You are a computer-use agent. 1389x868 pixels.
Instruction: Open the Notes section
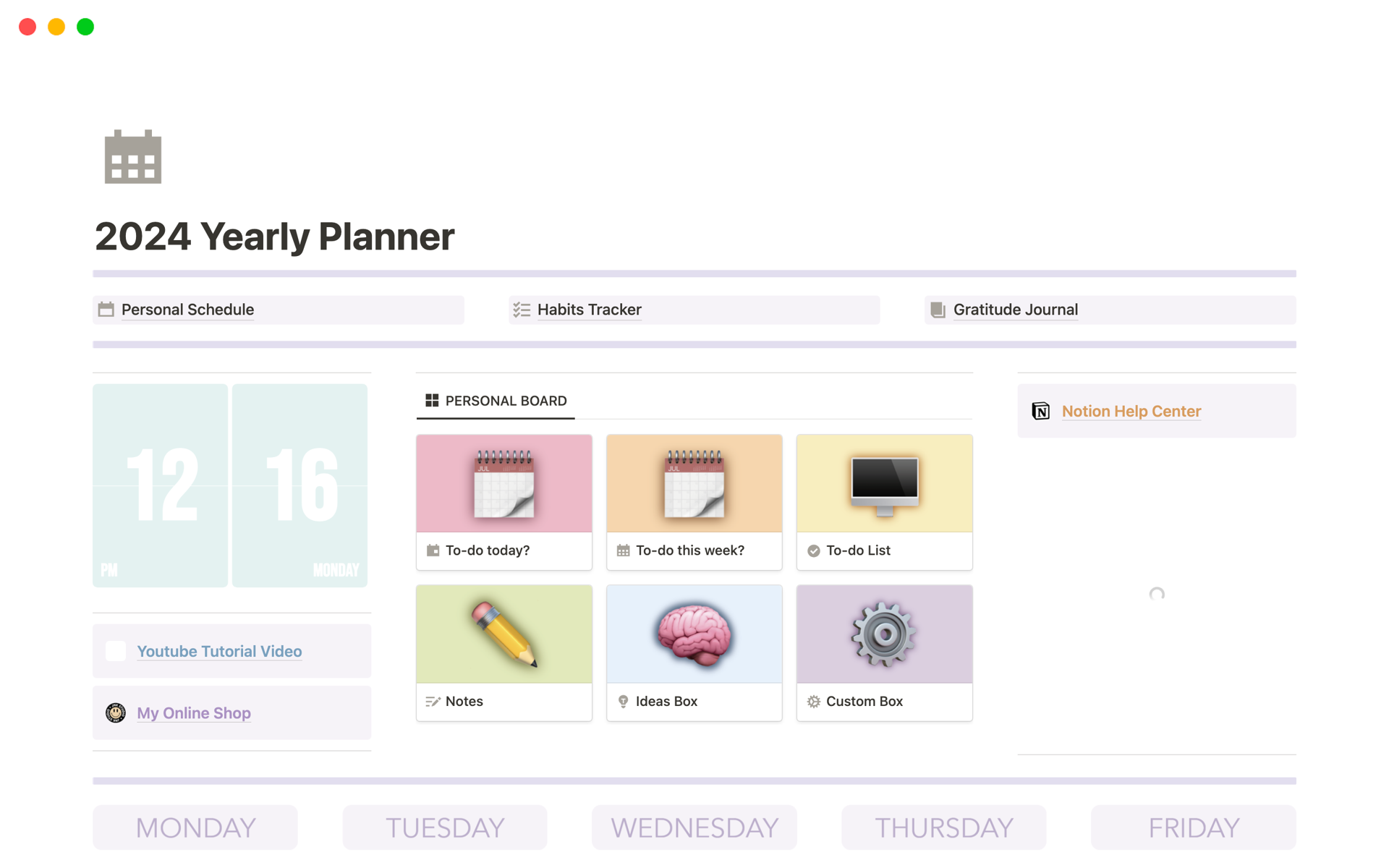pos(504,651)
